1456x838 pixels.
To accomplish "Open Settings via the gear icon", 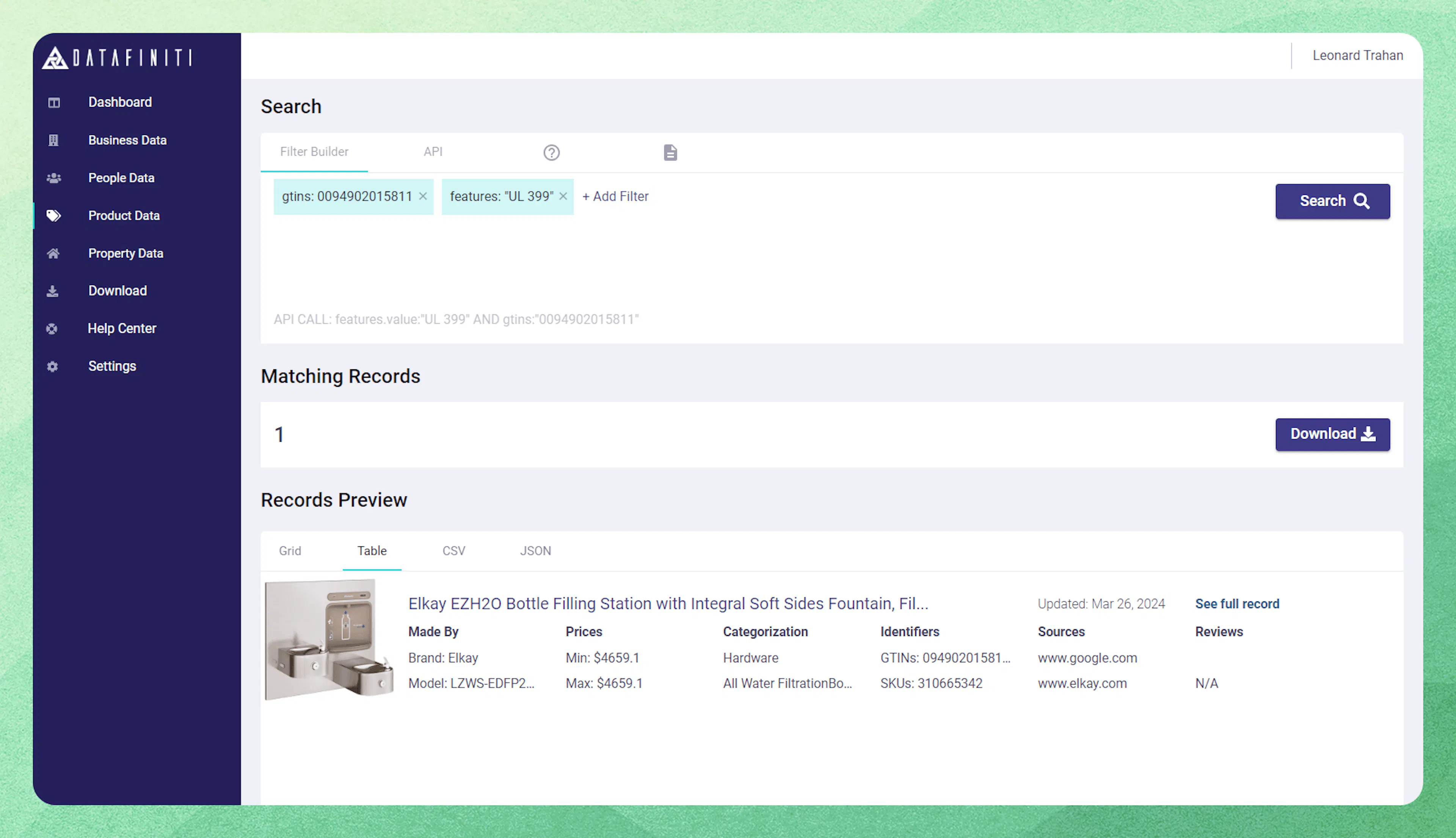I will point(52,366).
